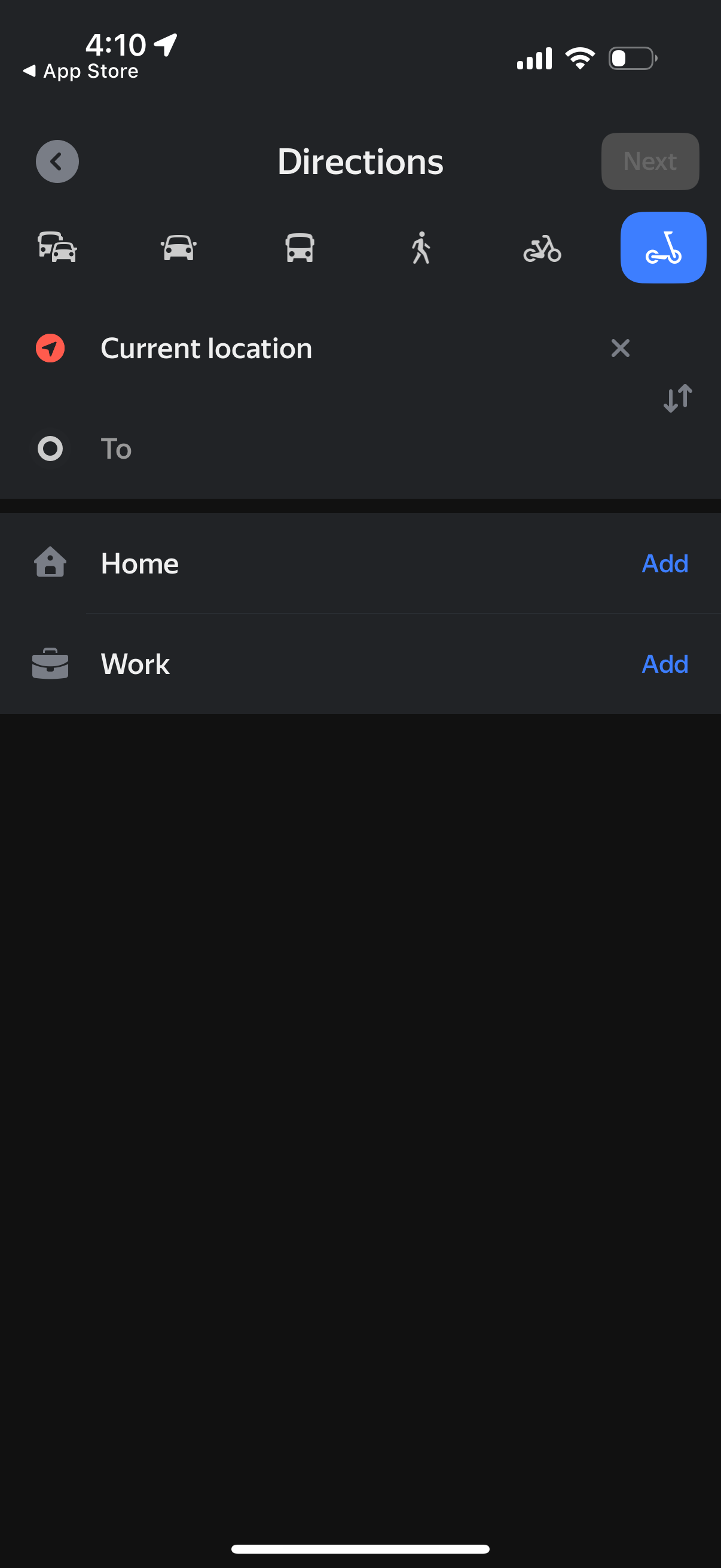Choose the bus public transit icon

[299, 248]
